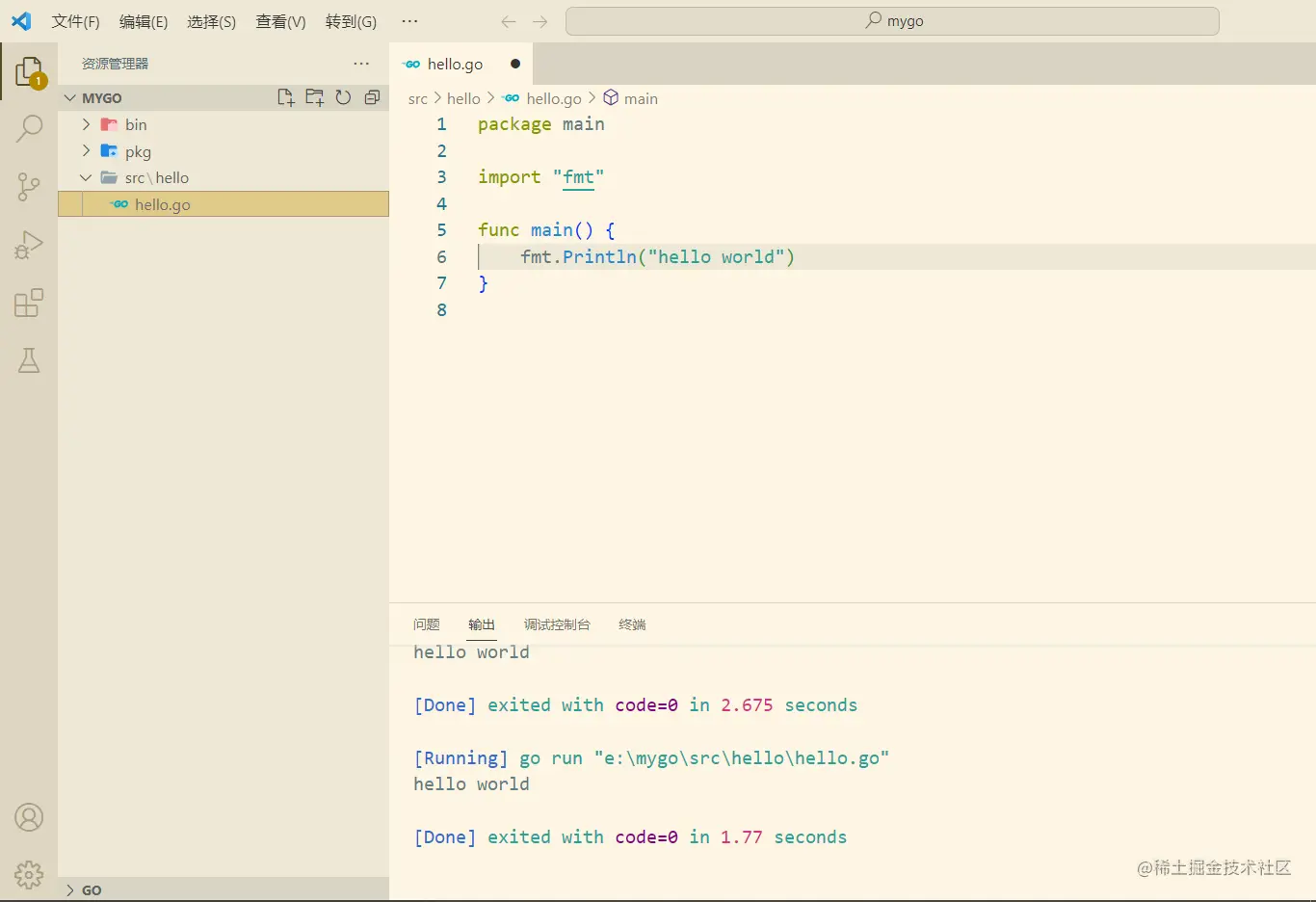Collapse all folders in explorer

[372, 97]
